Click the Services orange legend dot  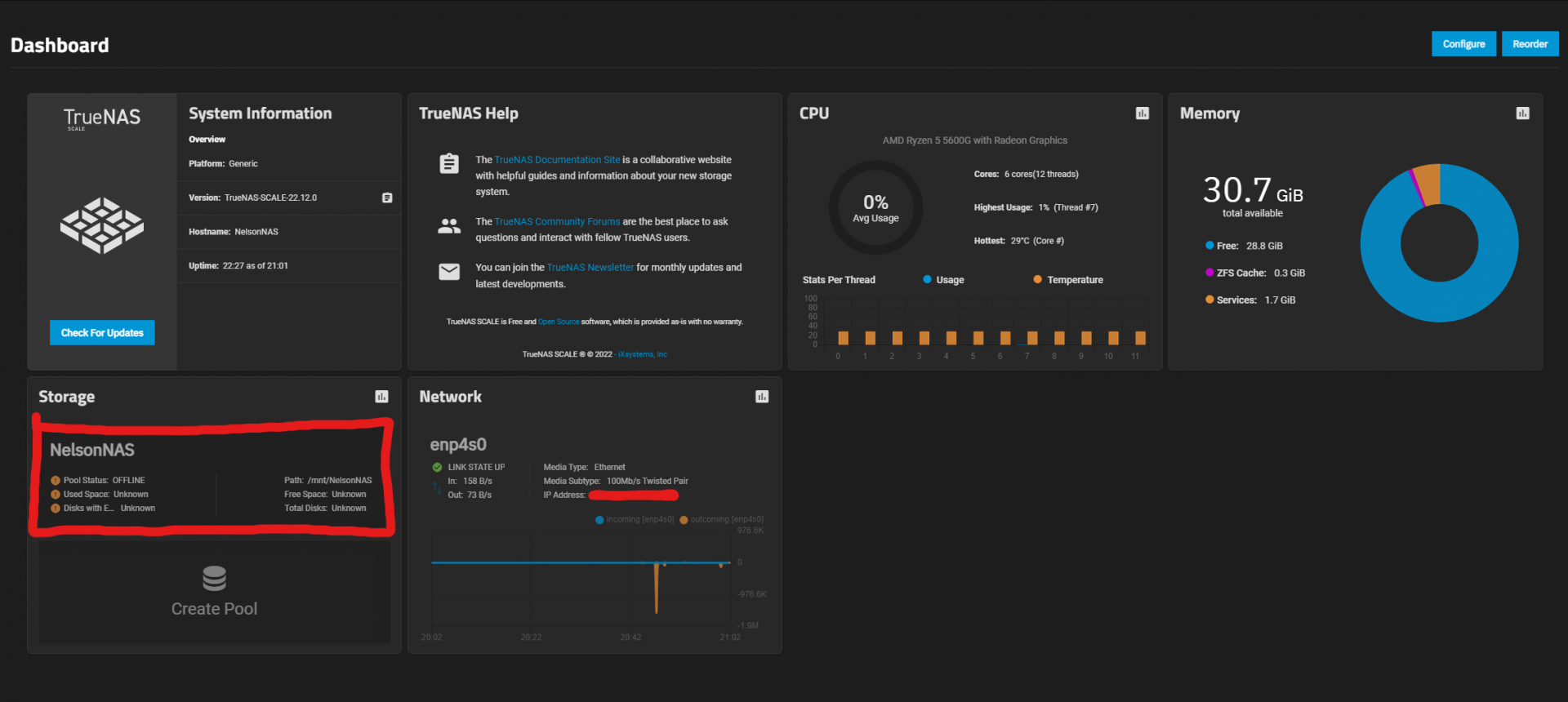coord(1209,300)
